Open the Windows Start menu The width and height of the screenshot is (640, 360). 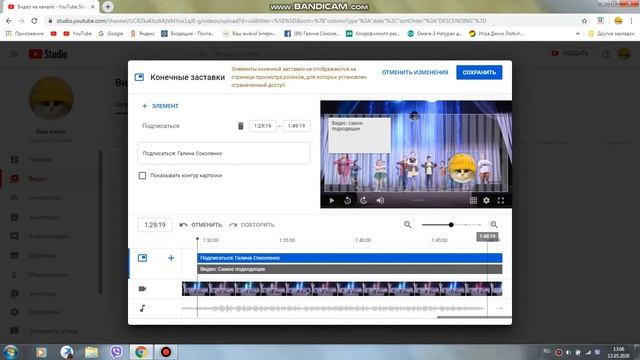[x=10, y=352]
